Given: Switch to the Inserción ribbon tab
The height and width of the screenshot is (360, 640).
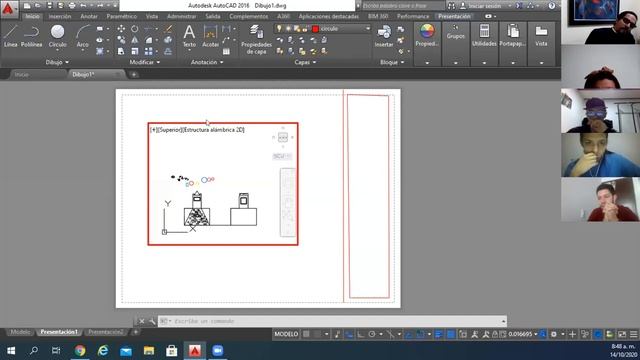Looking at the screenshot, I should pyautogui.click(x=60, y=16).
